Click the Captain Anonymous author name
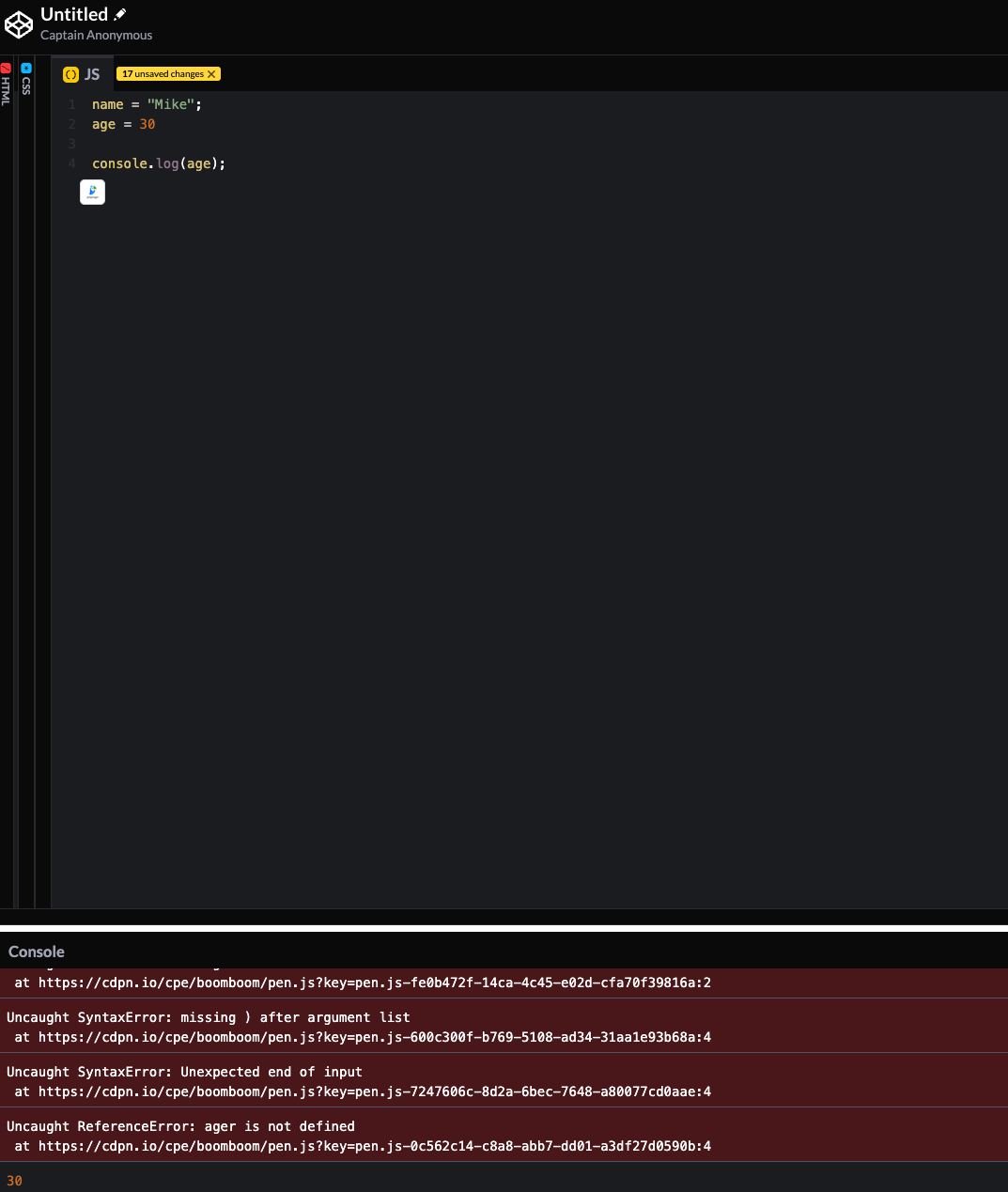This screenshot has height=1192, width=1008. (x=96, y=35)
